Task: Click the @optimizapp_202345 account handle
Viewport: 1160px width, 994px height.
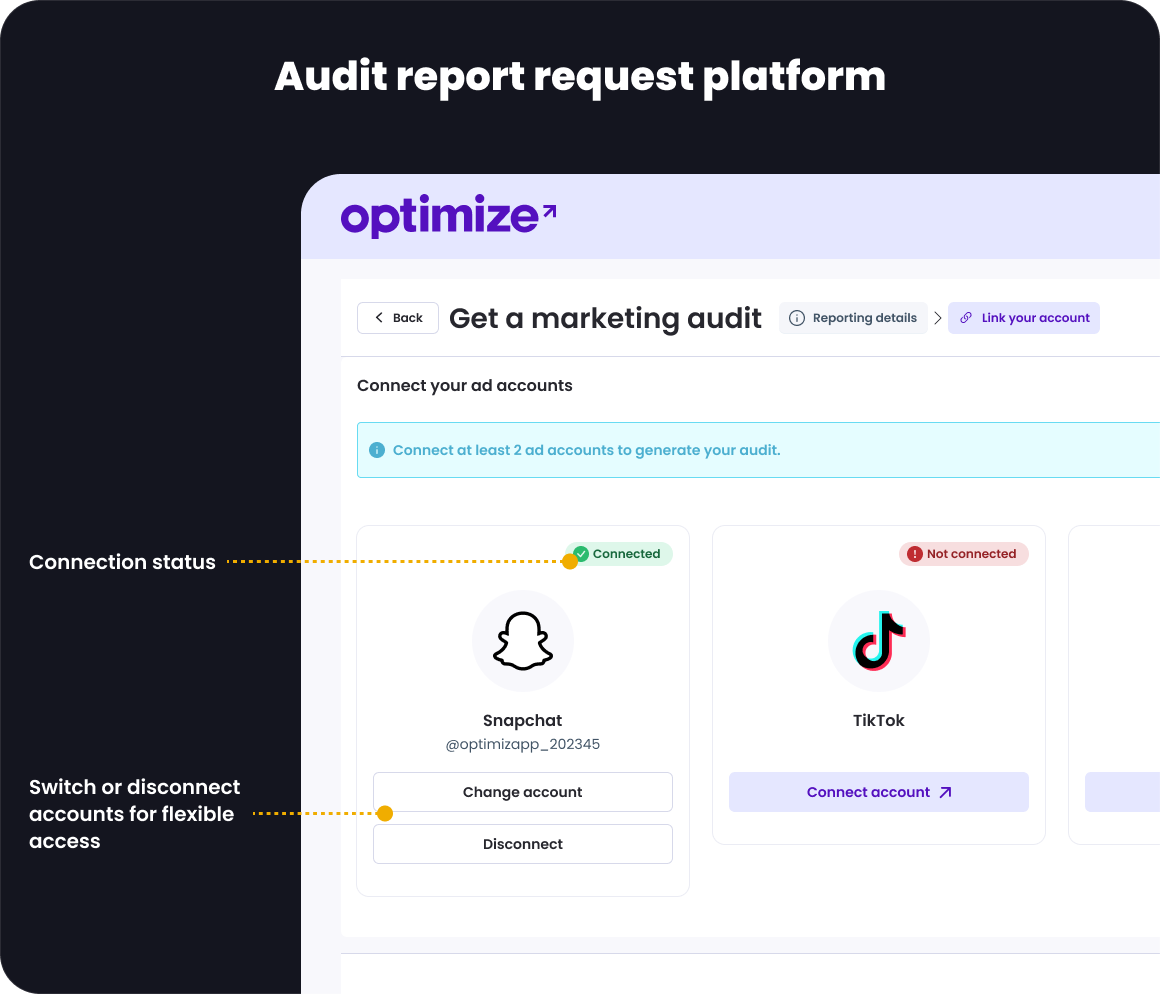Action: pyautogui.click(x=522, y=745)
